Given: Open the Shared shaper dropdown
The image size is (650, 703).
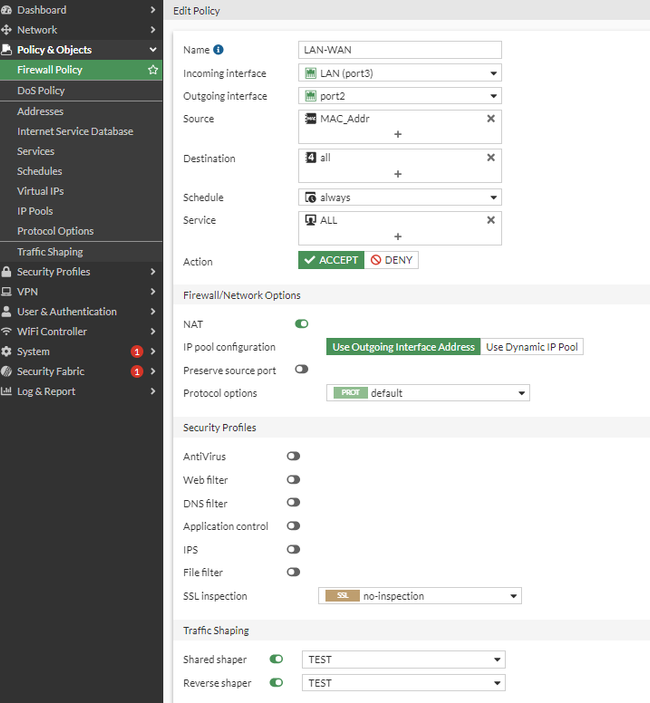Looking at the screenshot, I should click(404, 660).
